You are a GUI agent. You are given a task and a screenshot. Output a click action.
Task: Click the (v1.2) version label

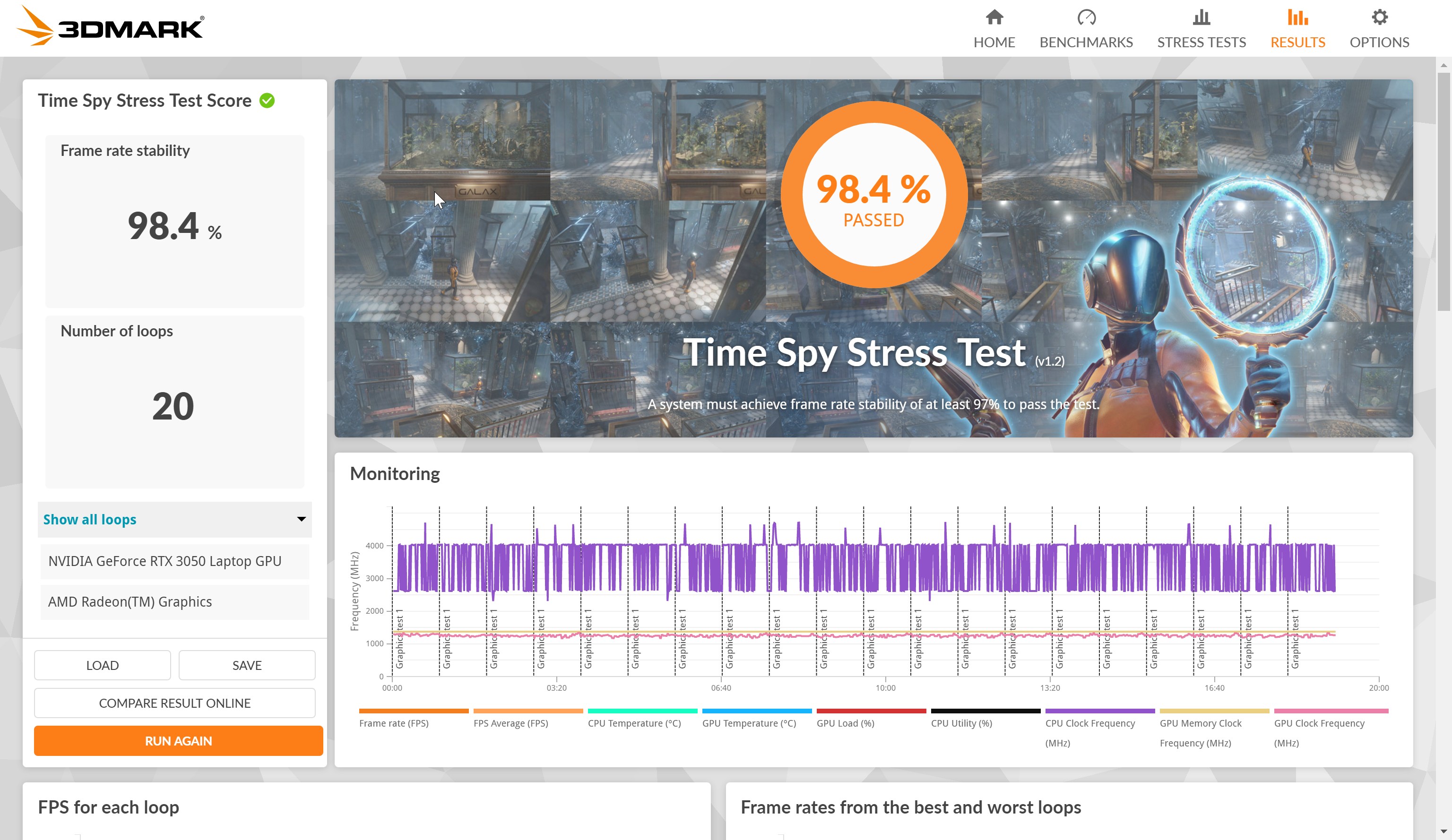(1050, 361)
